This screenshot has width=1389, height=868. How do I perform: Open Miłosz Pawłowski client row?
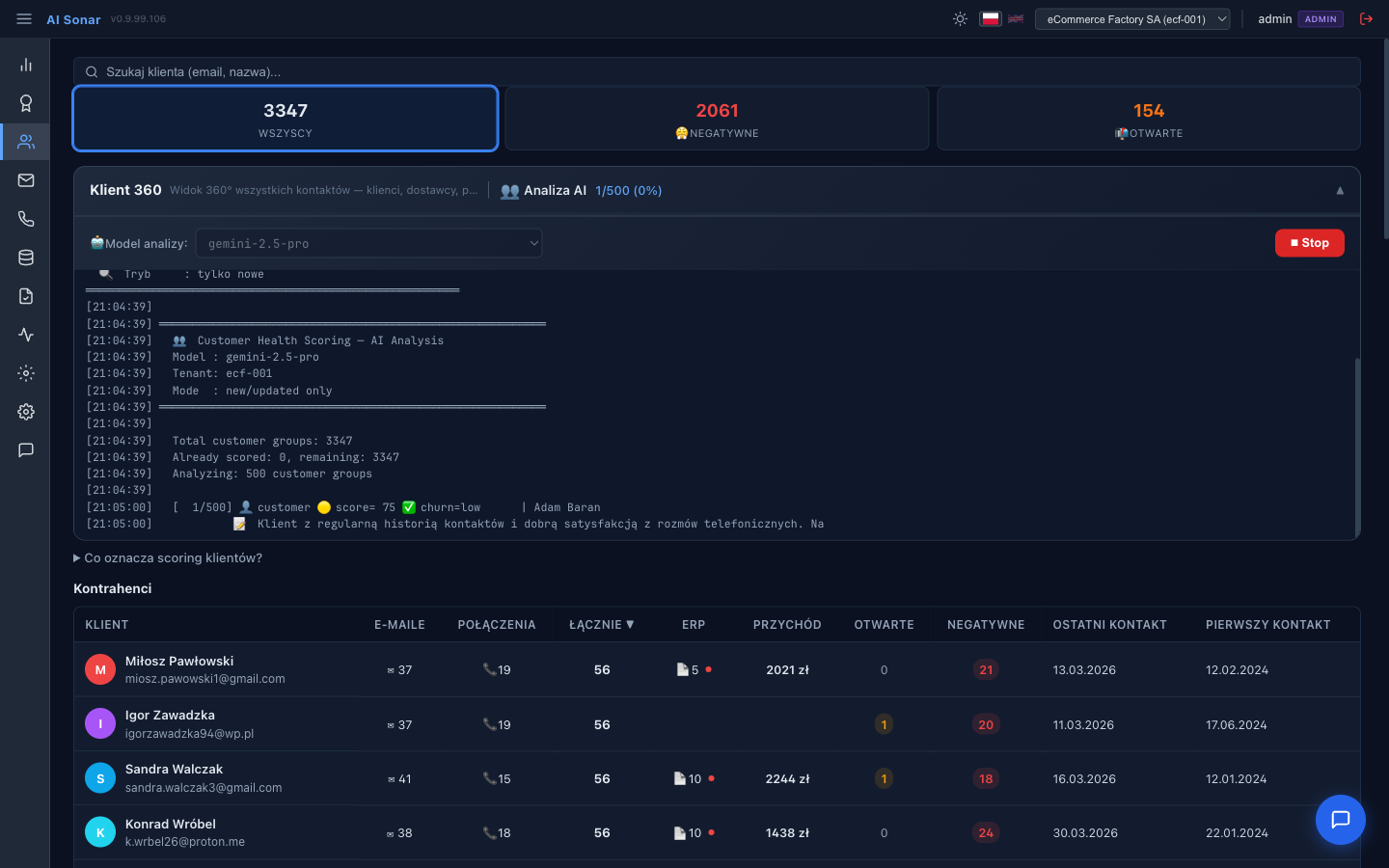coord(179,669)
